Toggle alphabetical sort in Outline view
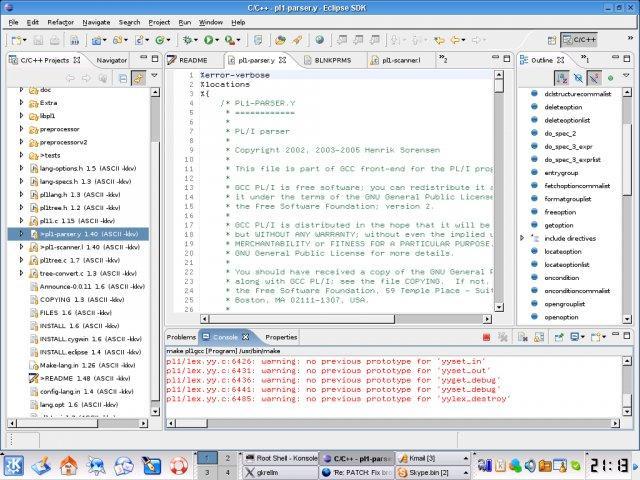 [562, 78]
